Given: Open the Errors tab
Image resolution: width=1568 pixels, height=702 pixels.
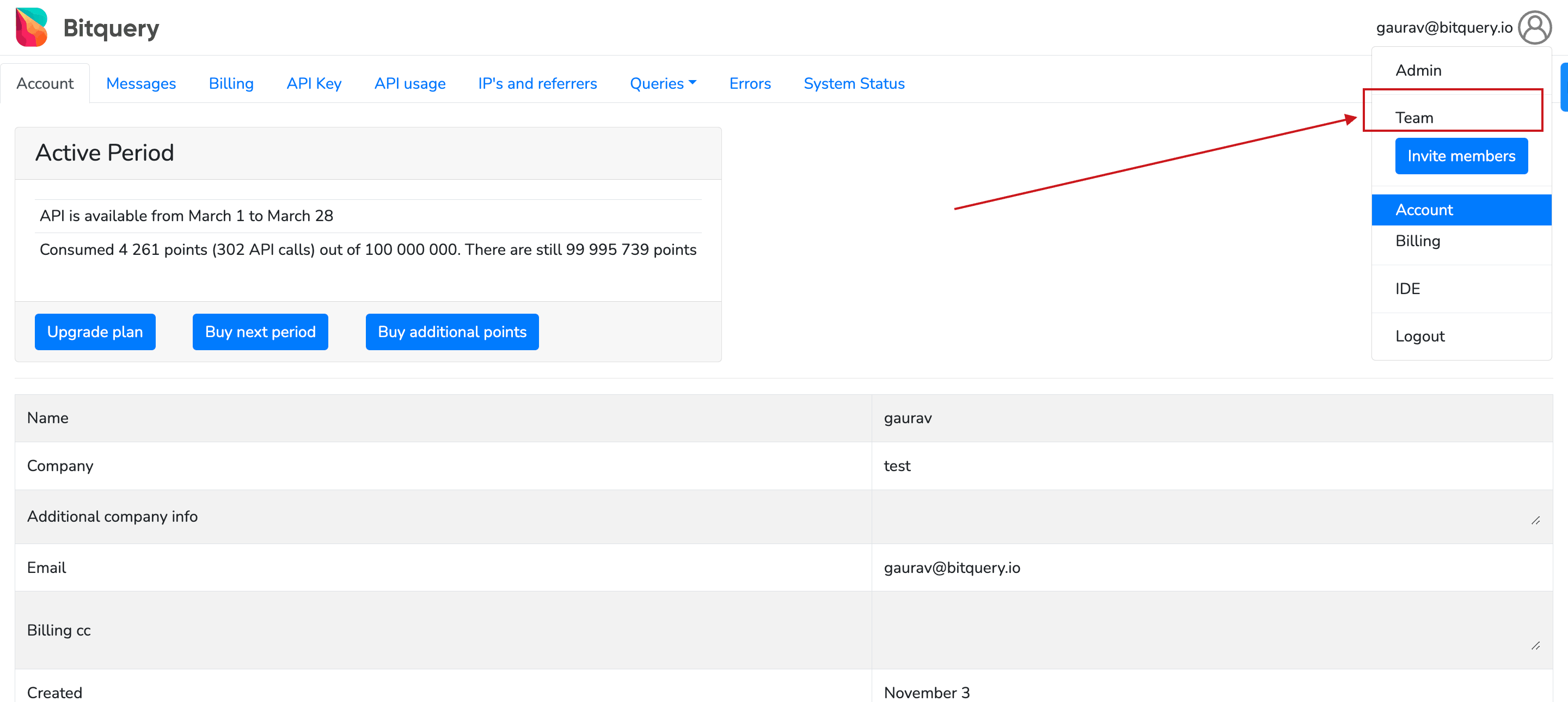Looking at the screenshot, I should [750, 83].
